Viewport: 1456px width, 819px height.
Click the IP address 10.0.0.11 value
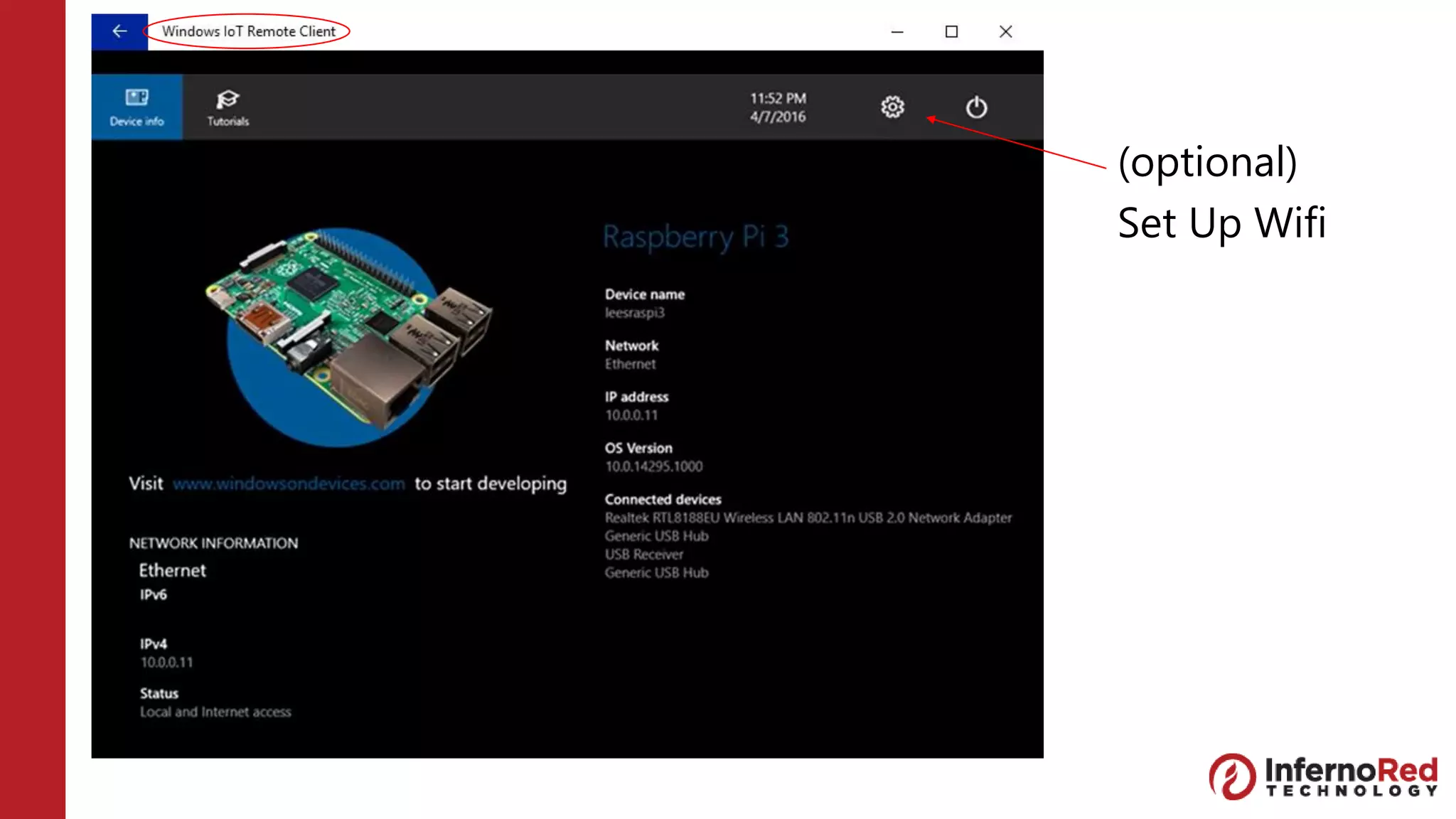point(631,415)
